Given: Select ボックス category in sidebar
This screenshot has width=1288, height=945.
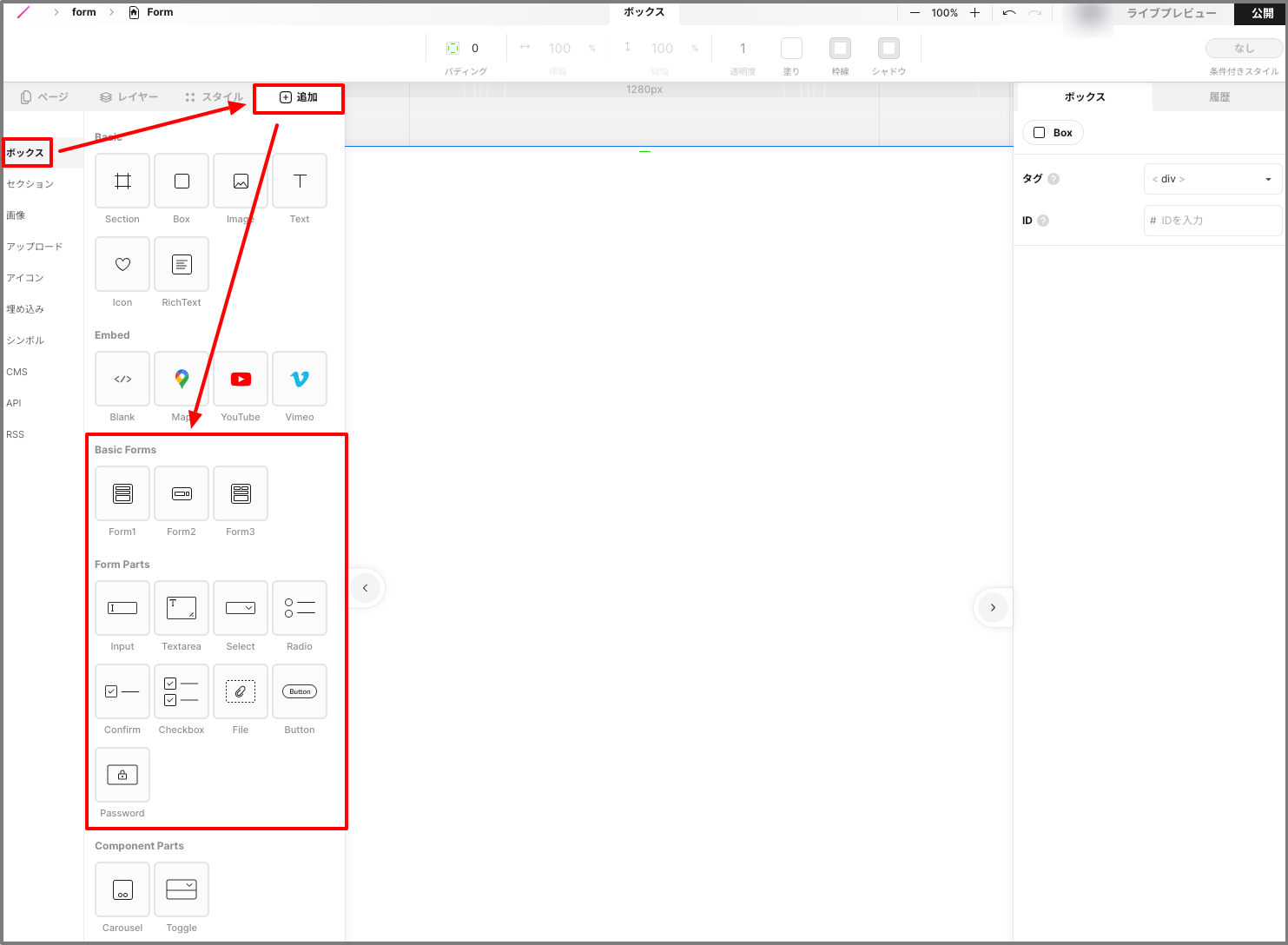Looking at the screenshot, I should pyautogui.click(x=25, y=153).
